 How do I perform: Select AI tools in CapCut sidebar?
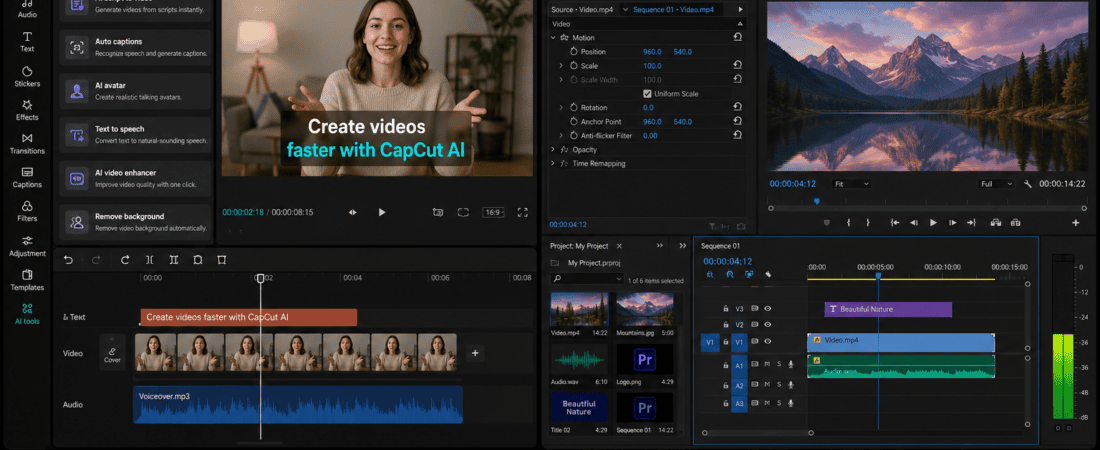(27, 314)
